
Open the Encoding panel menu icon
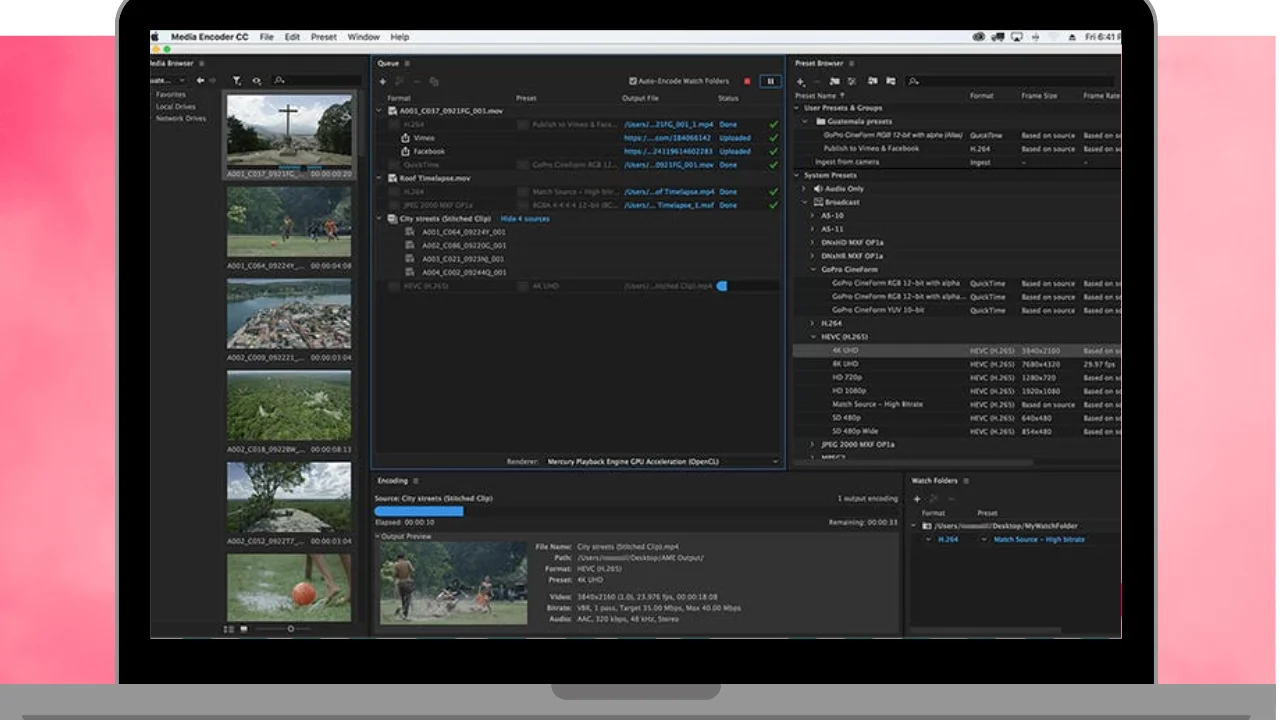416,481
